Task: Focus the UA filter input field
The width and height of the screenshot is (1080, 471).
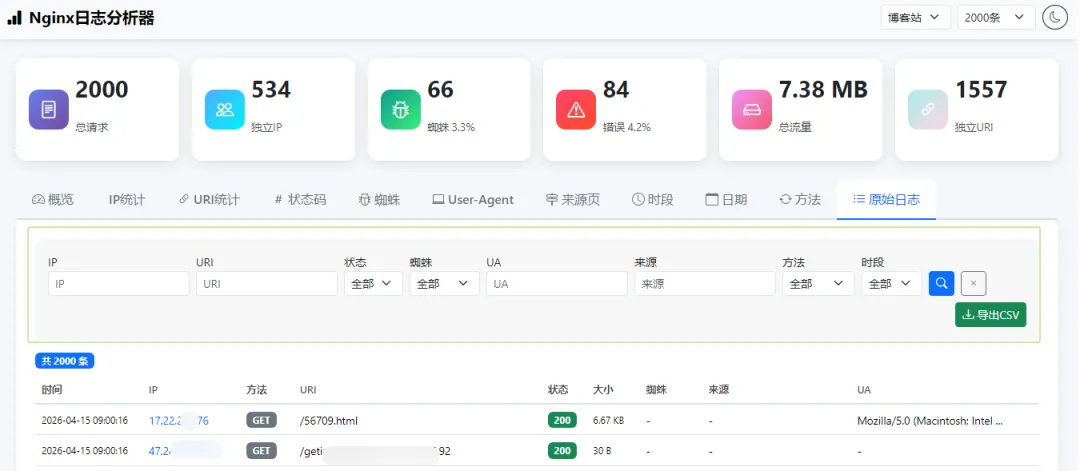Action: point(557,283)
